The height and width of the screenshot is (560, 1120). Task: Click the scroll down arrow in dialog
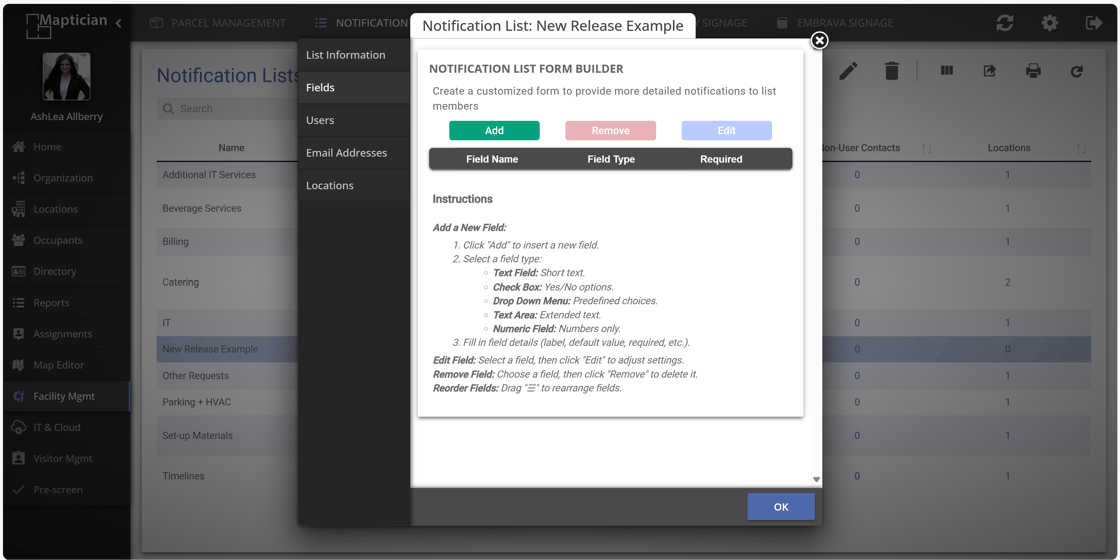point(816,480)
